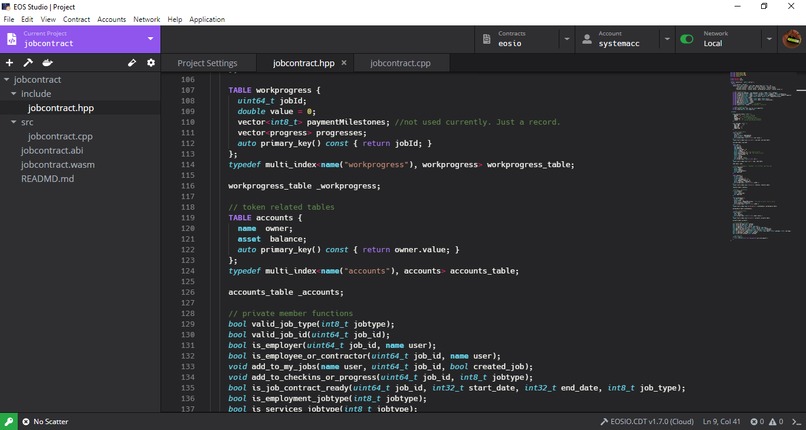Click the Ln 9, Col 41 cursor position
806x430 pixels.
tap(723, 422)
